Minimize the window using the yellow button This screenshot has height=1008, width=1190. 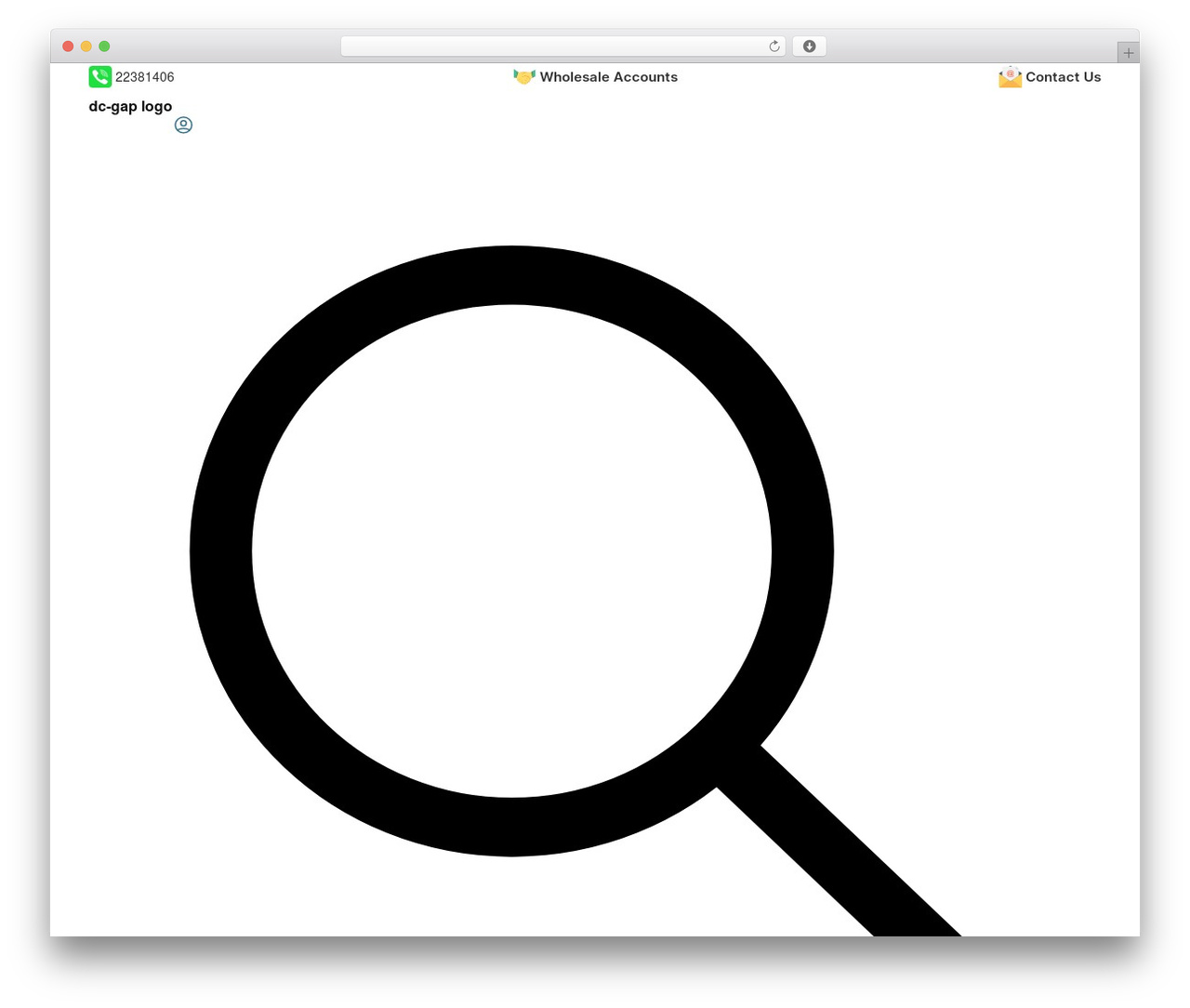[86, 46]
